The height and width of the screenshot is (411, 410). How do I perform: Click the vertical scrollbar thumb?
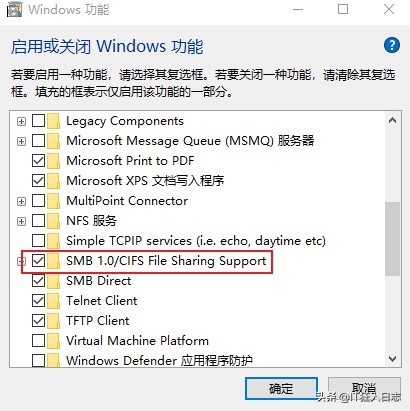click(392, 239)
